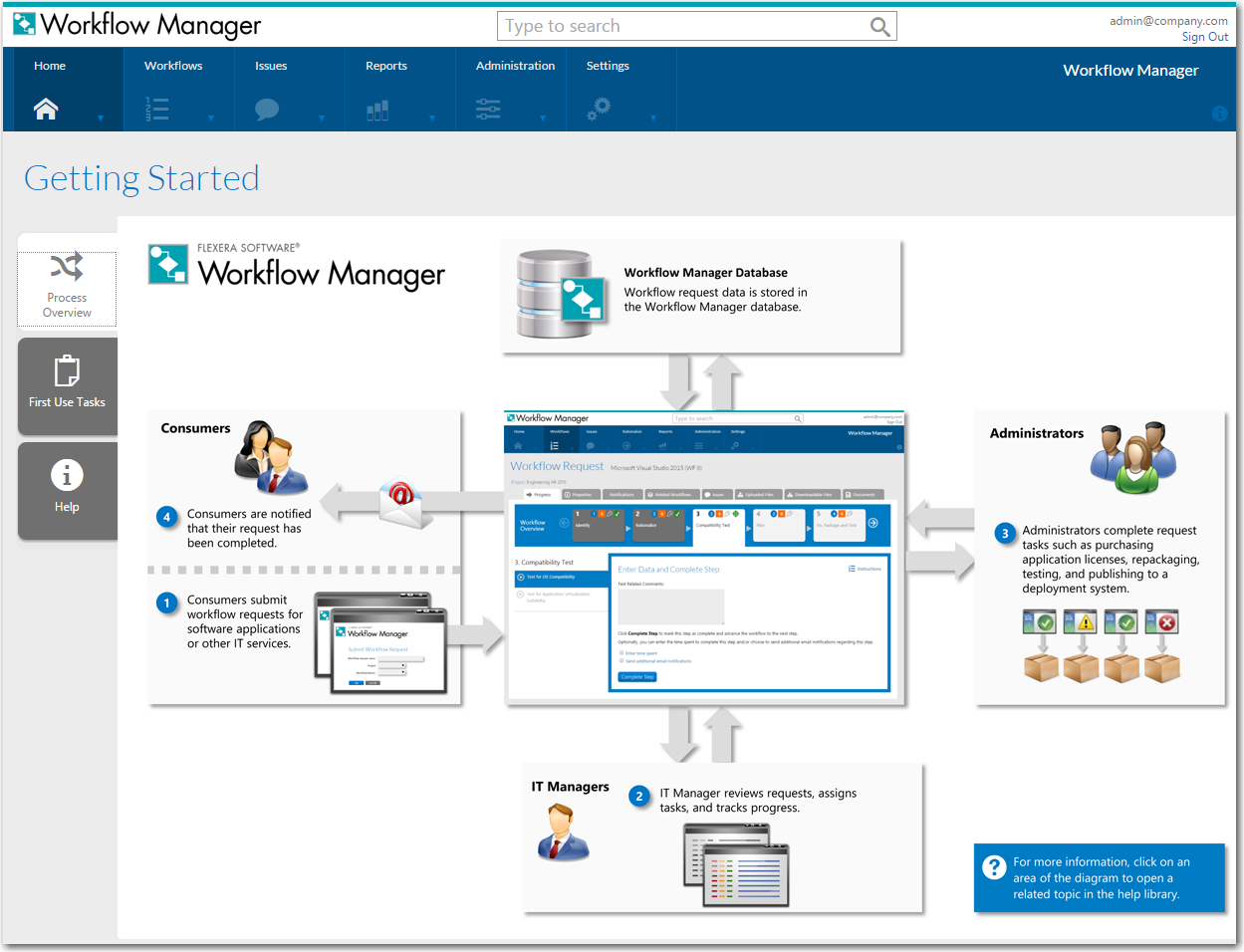Expand the Settings dropdown arrow
The width and height of the screenshot is (1244, 952).
[x=653, y=119]
